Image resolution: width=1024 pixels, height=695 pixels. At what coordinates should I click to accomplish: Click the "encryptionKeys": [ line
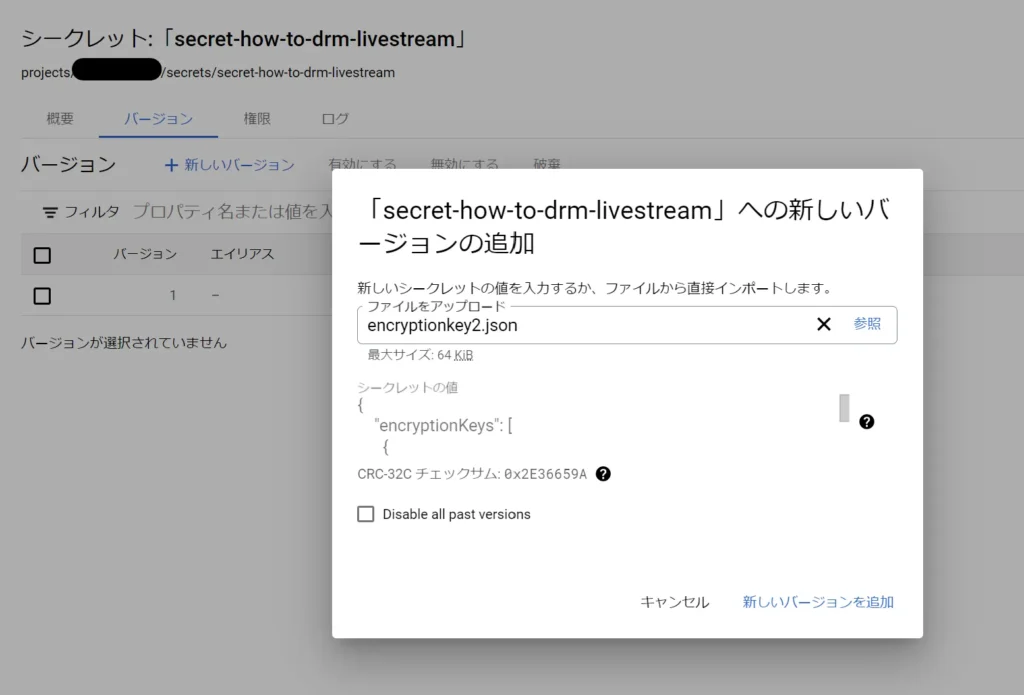pyautogui.click(x=443, y=425)
